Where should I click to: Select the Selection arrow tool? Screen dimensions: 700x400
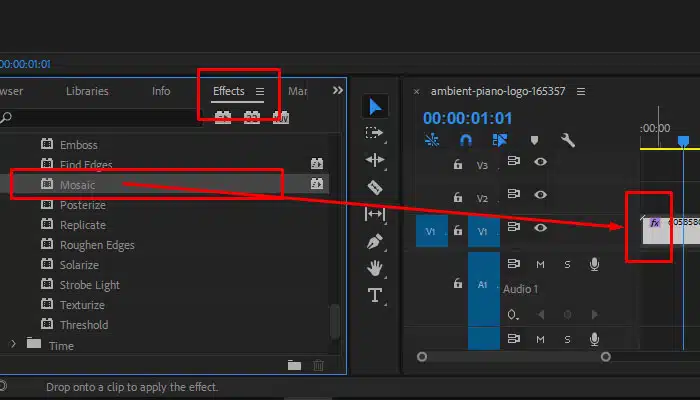click(375, 107)
